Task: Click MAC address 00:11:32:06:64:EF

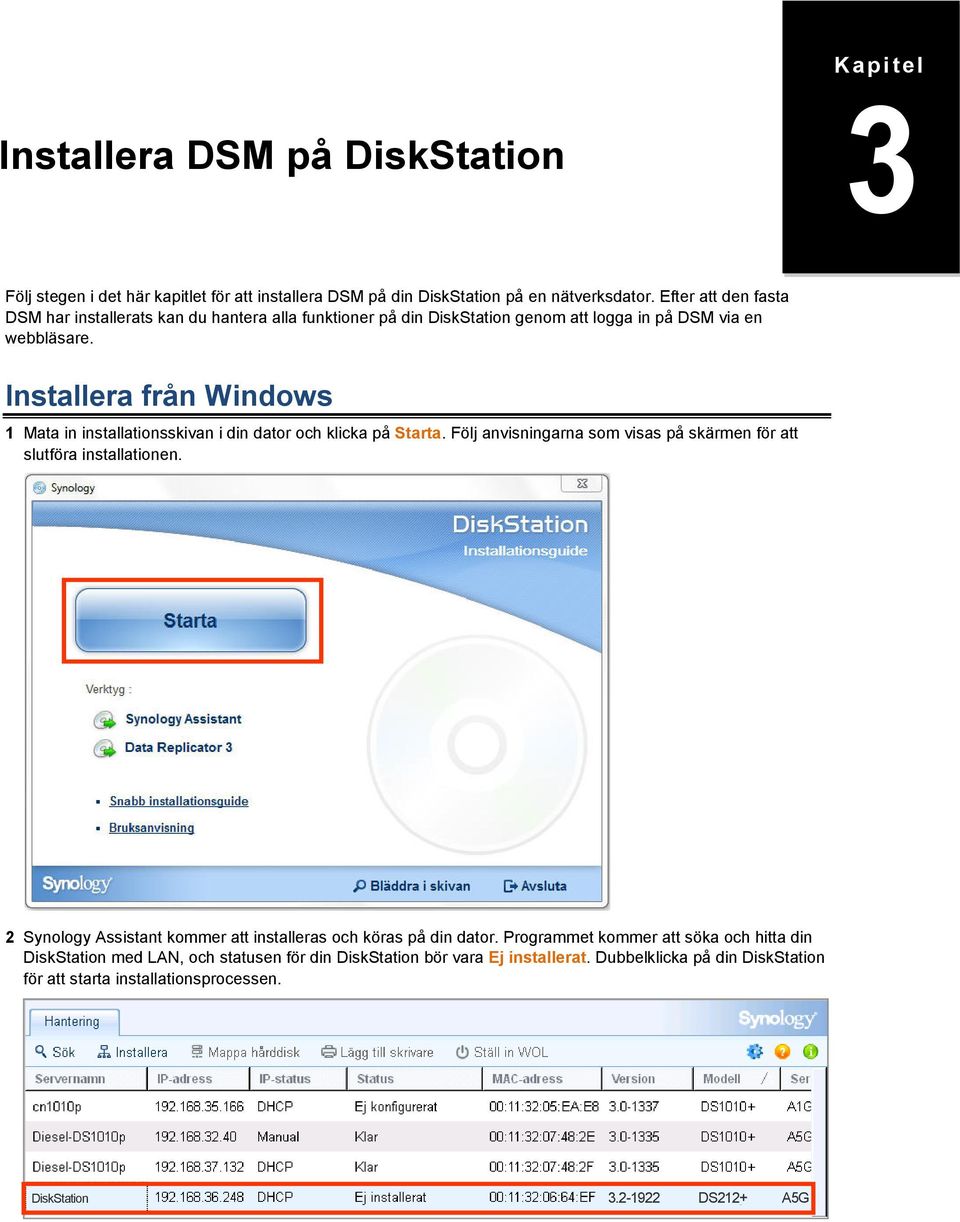Action: coord(542,1197)
